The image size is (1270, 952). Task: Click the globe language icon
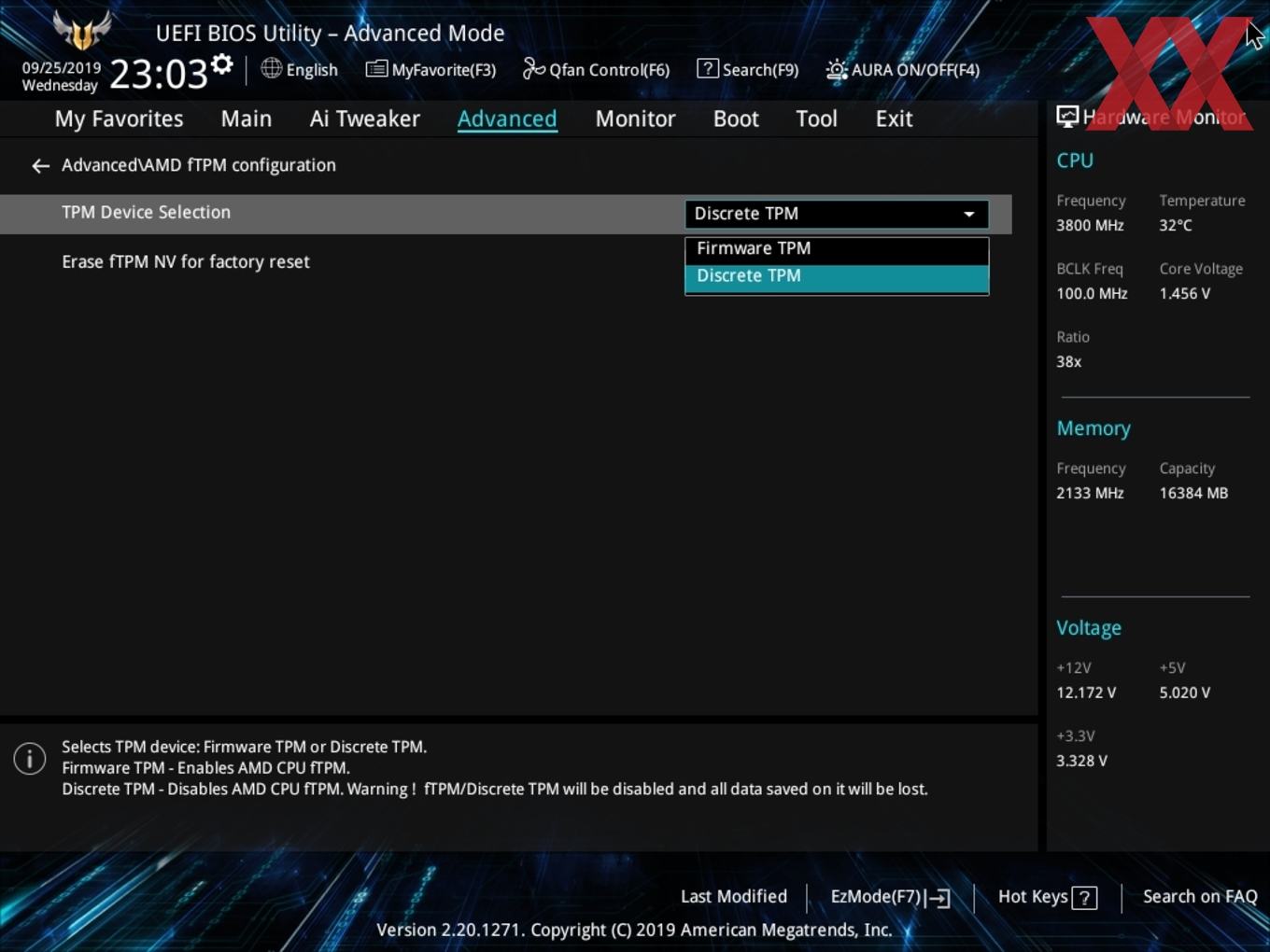271,68
